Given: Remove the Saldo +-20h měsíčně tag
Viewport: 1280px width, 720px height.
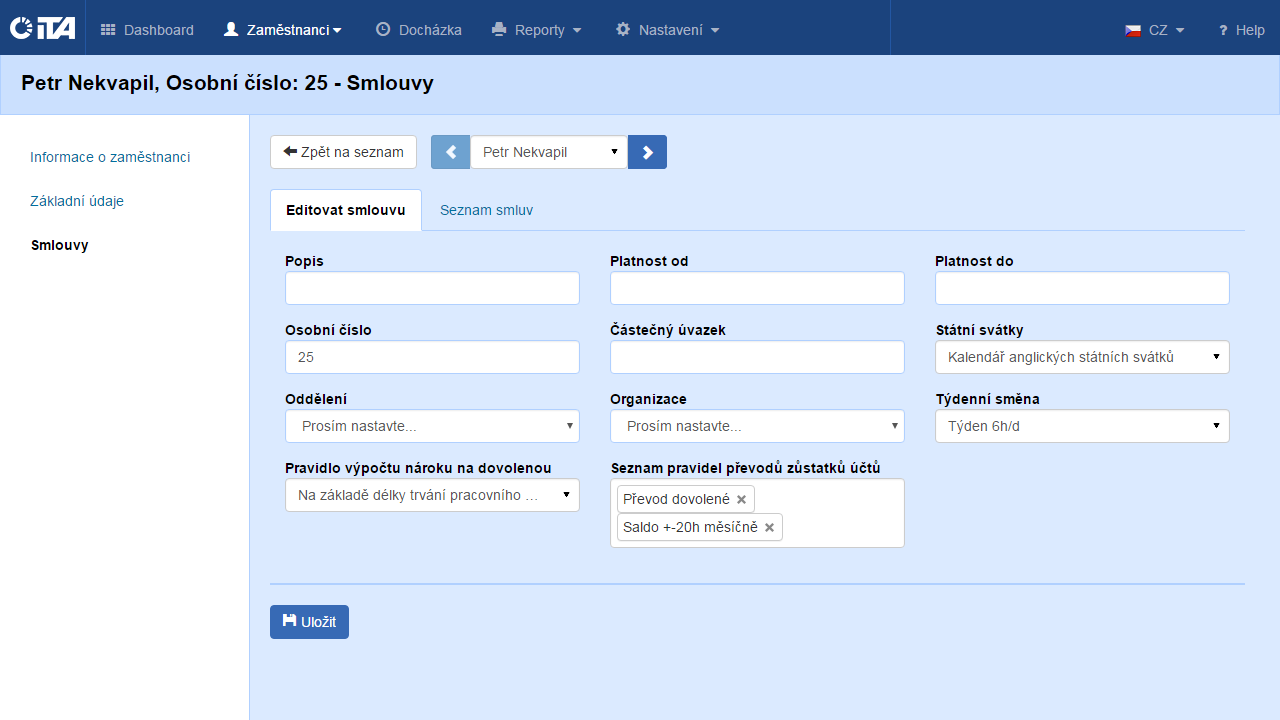Looking at the screenshot, I should tap(769, 528).
